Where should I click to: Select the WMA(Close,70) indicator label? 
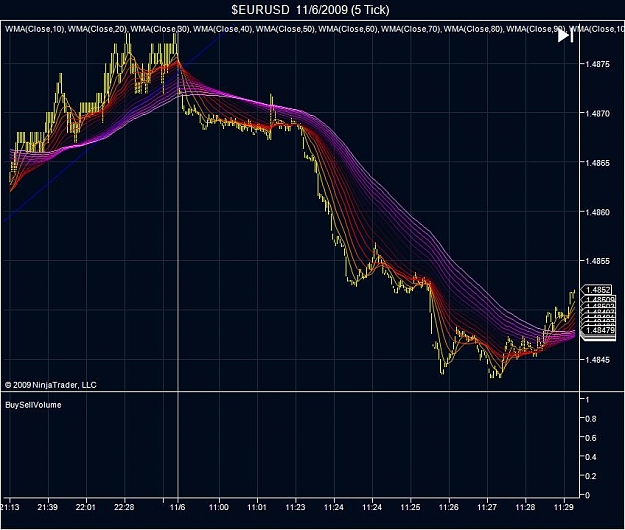tap(411, 29)
